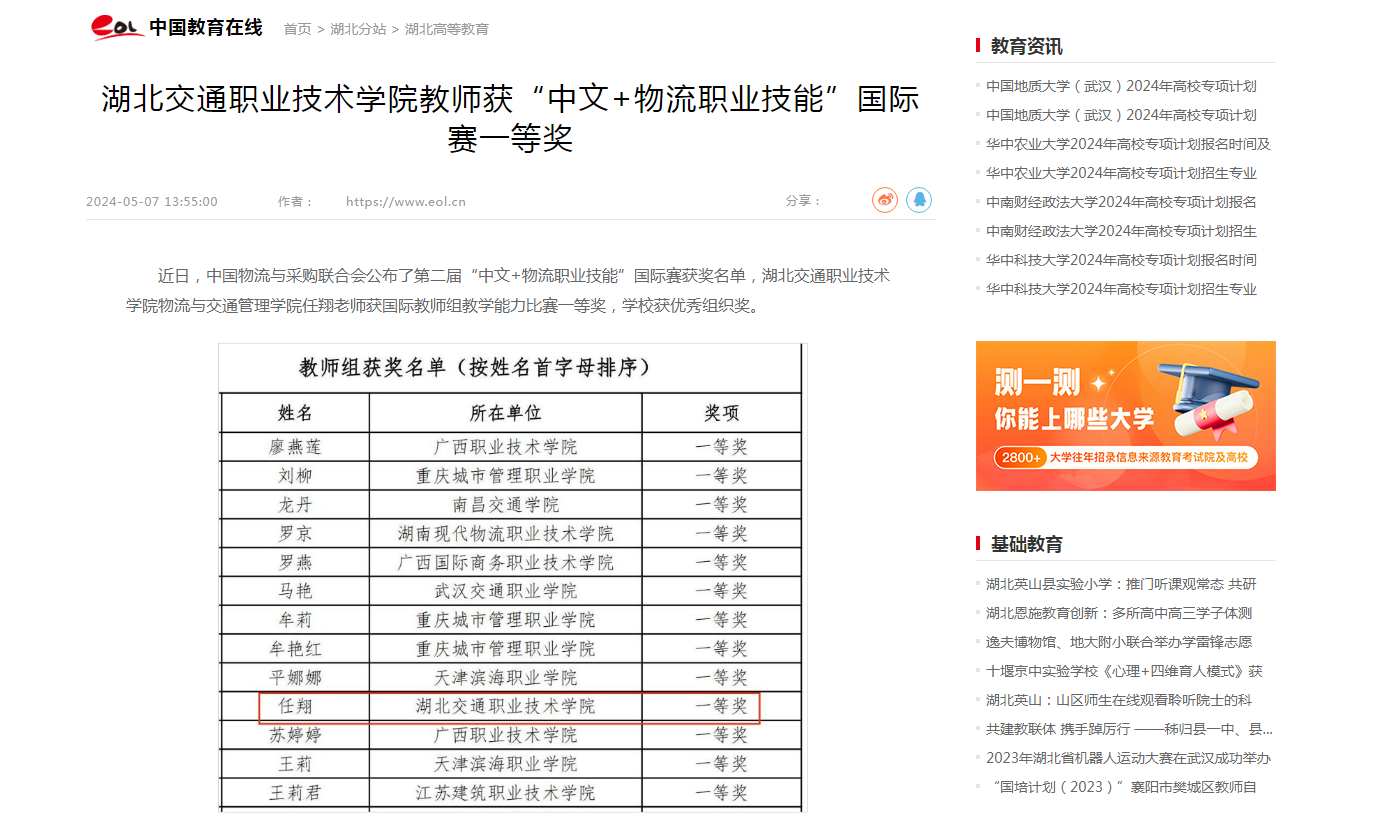1391x830 pixels.
Task: Click the https://www.eol.cn source text
Action: tap(406, 202)
